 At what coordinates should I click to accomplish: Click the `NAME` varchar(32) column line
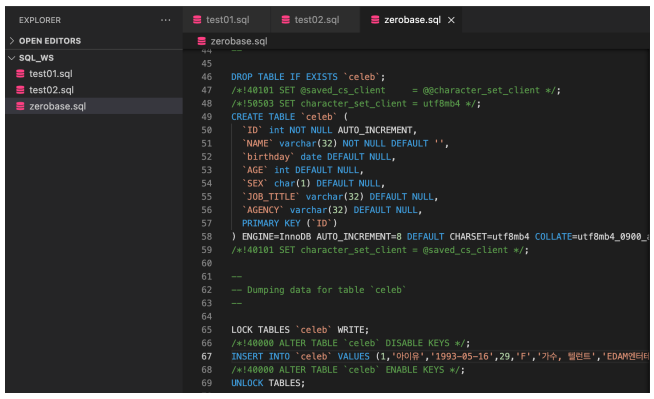coord(345,143)
